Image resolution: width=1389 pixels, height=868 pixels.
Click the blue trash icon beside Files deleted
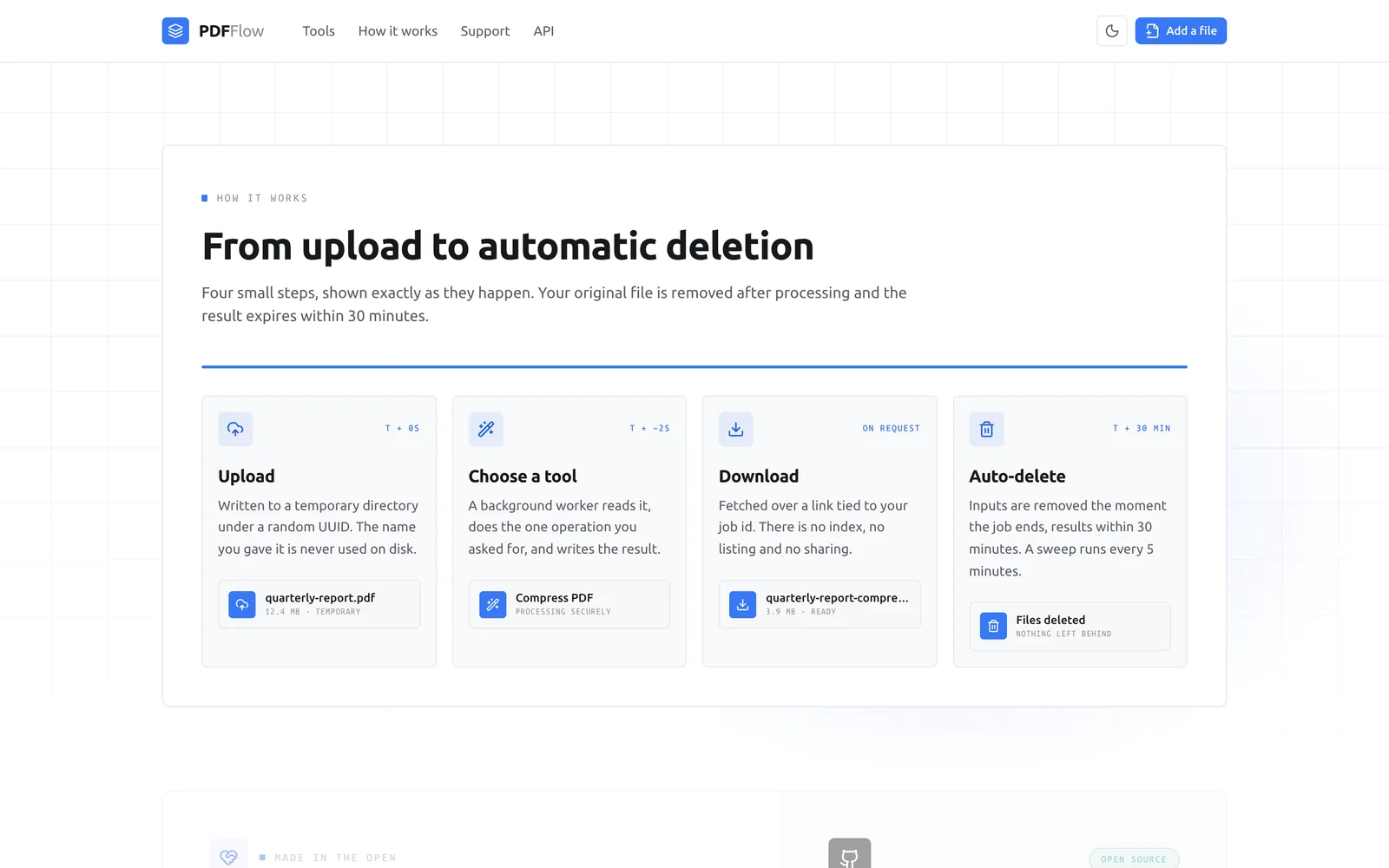click(x=993, y=626)
